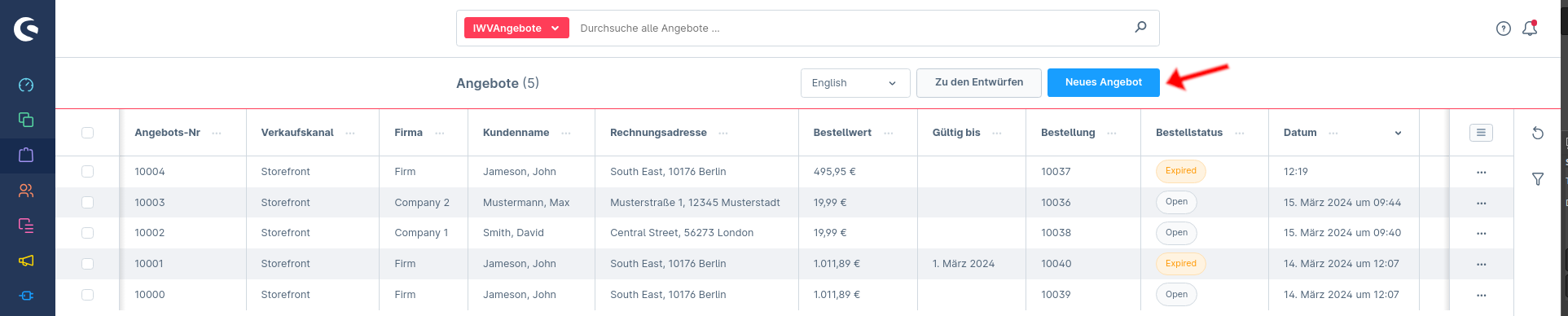The image size is (1568, 316).
Task: Open the Extensions plug sidebar icon
Action: coord(26,296)
